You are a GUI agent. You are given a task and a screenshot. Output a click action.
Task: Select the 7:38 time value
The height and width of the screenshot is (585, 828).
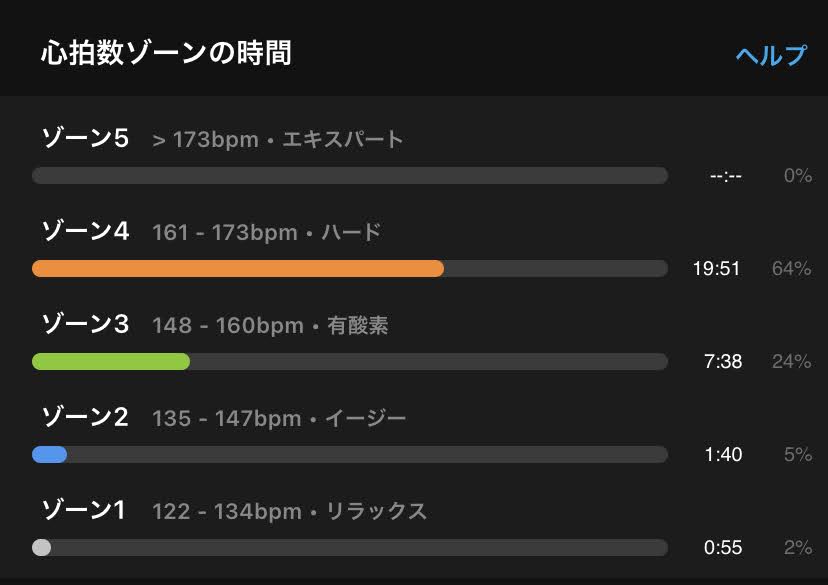[723, 362]
